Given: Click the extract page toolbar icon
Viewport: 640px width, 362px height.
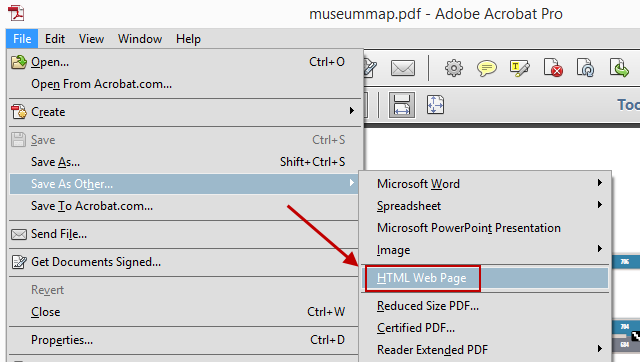Looking at the screenshot, I should coord(619,68).
